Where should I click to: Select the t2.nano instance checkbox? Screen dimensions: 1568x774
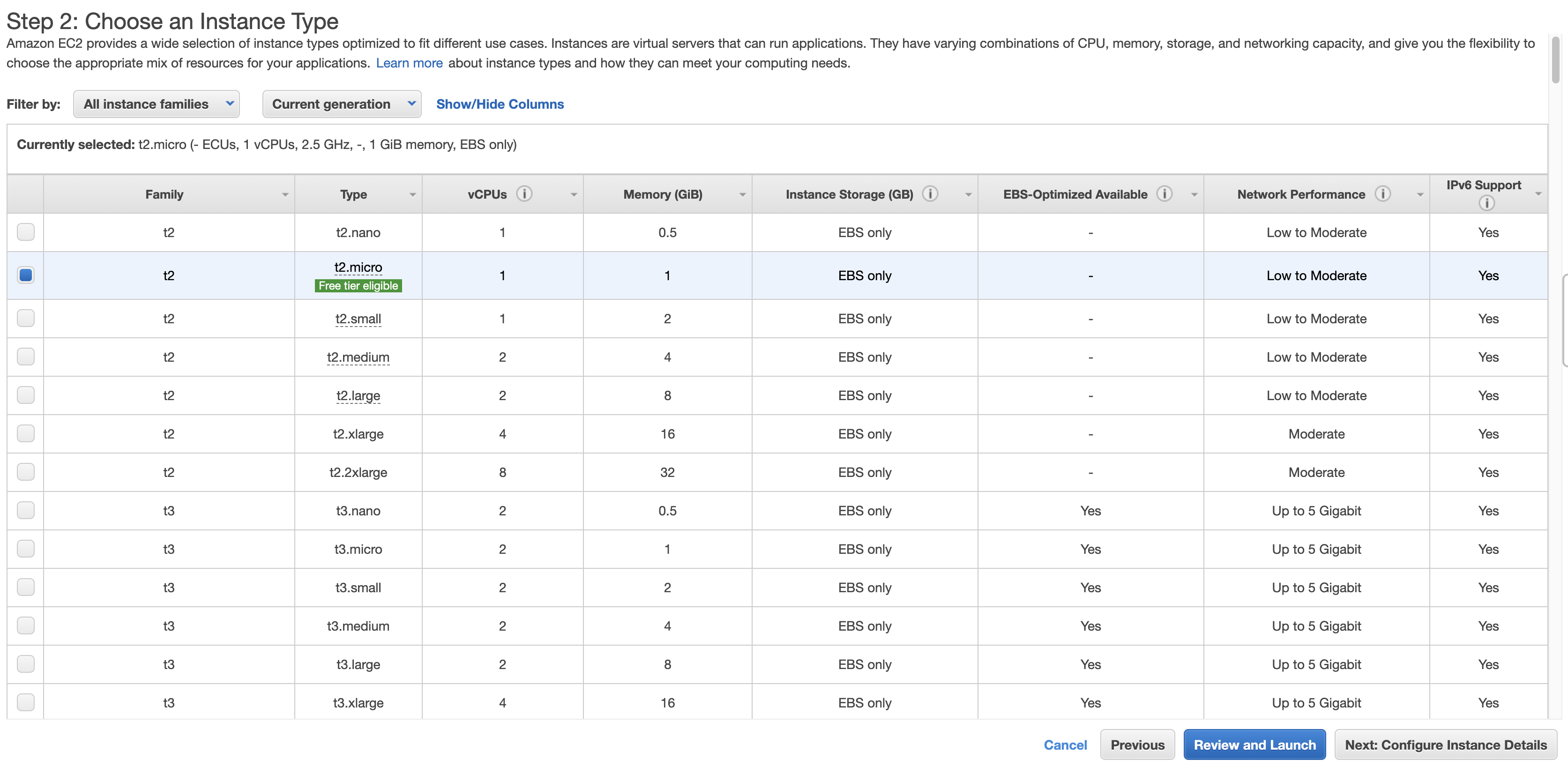(26, 232)
